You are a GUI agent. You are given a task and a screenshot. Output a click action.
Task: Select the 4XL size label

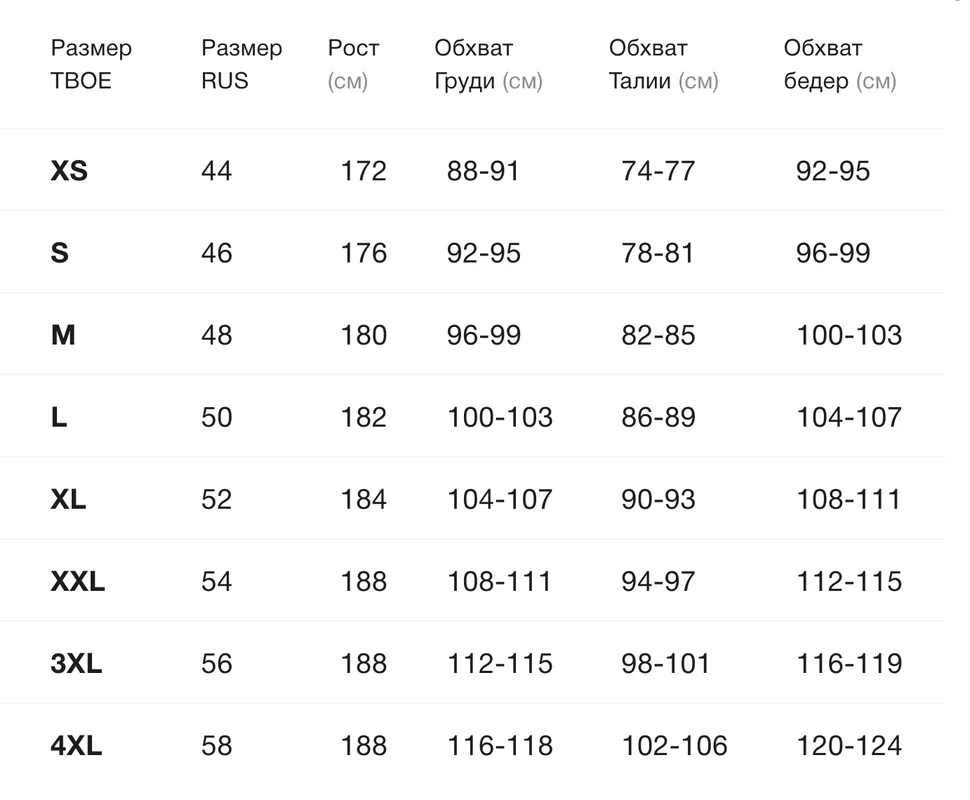[76, 746]
